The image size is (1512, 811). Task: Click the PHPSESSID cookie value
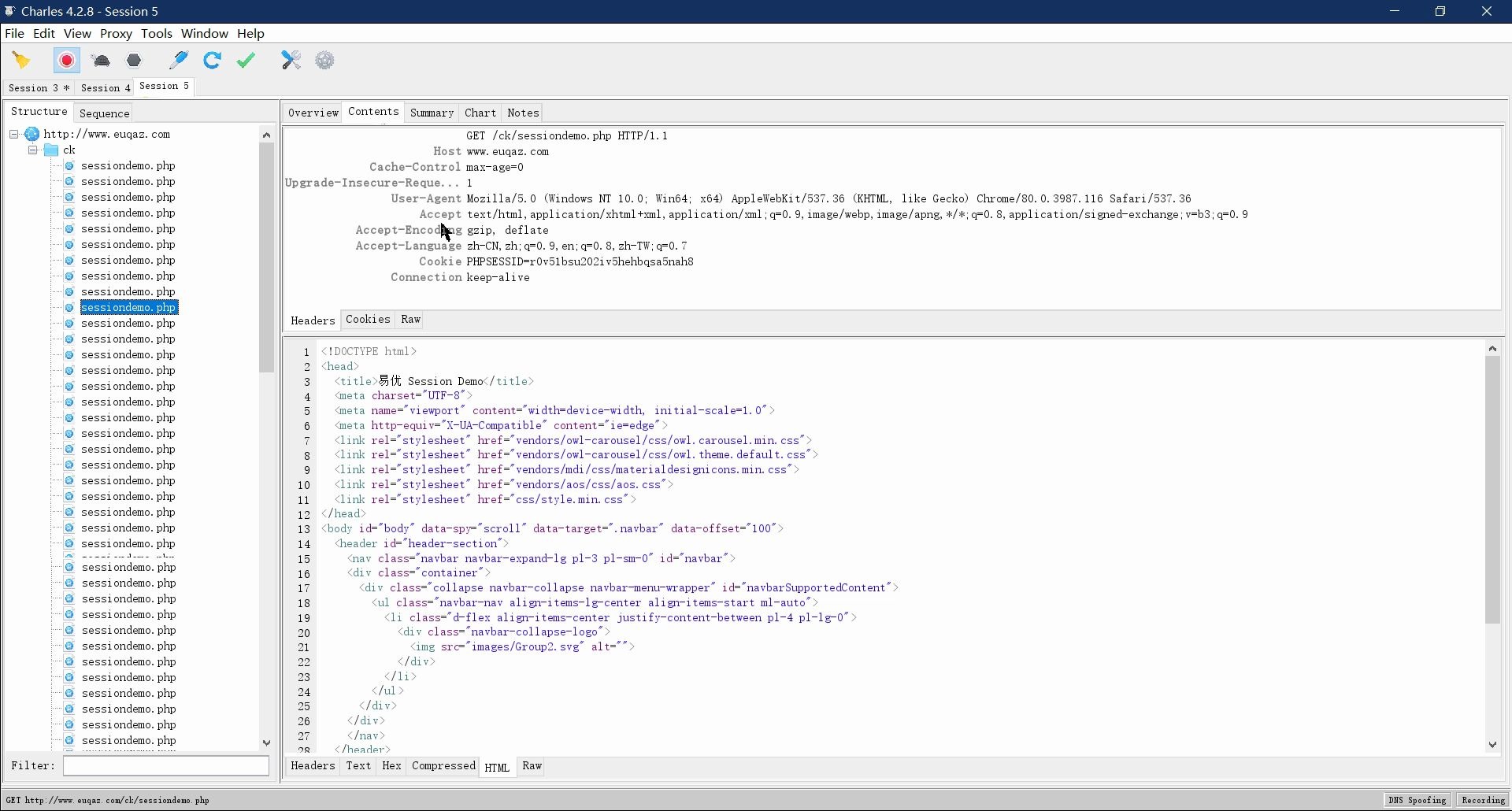coord(580,261)
